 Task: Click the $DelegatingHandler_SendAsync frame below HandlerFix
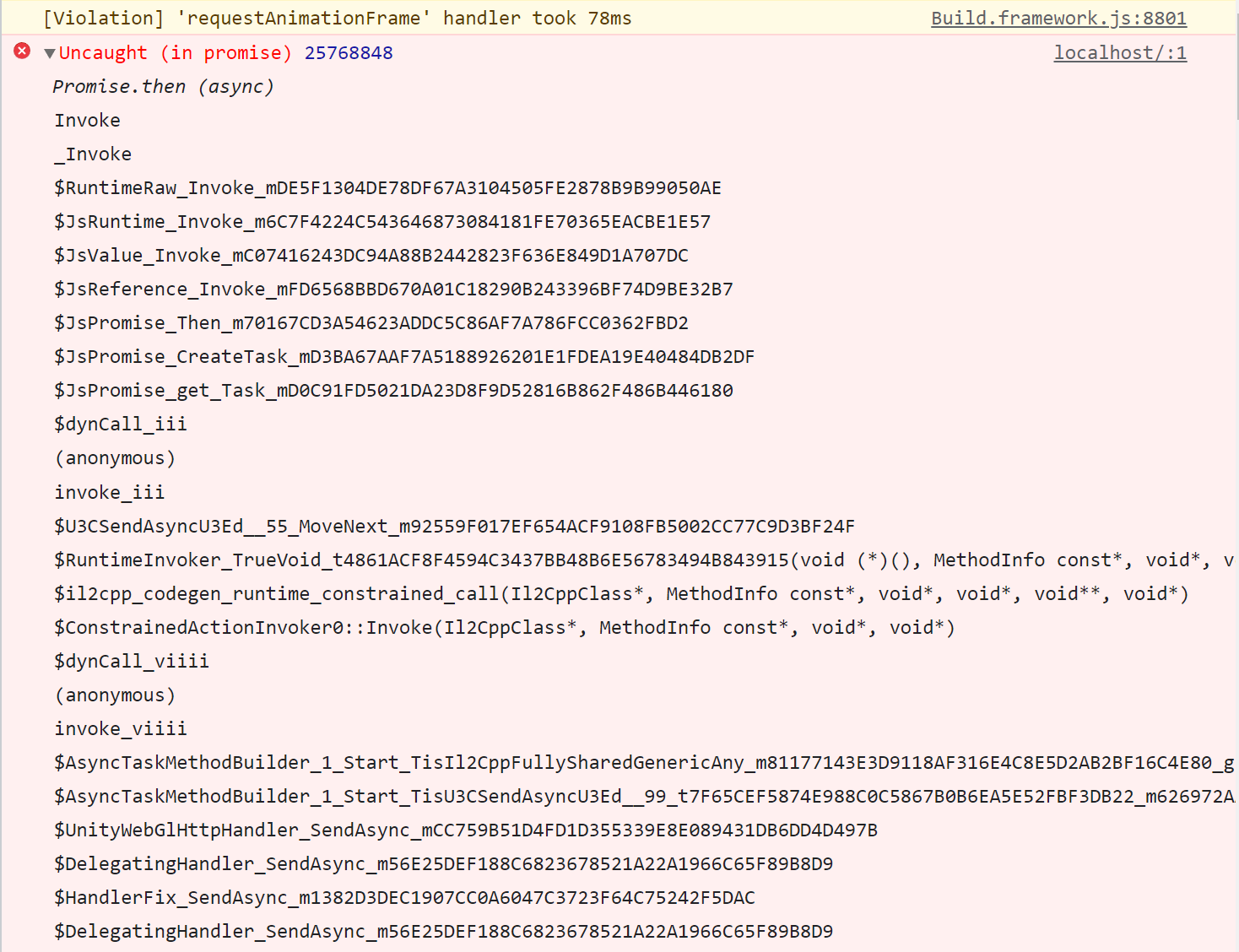444,932
